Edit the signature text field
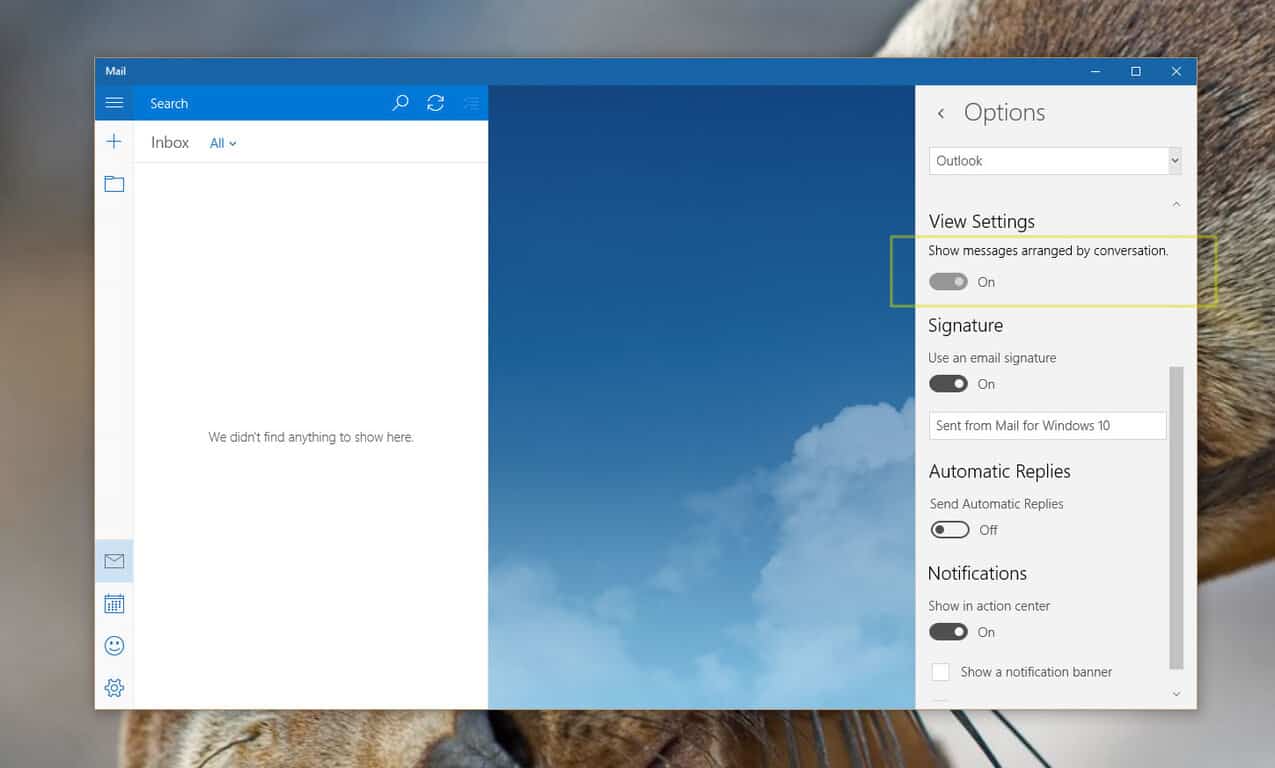This screenshot has height=768, width=1275. 1047,425
